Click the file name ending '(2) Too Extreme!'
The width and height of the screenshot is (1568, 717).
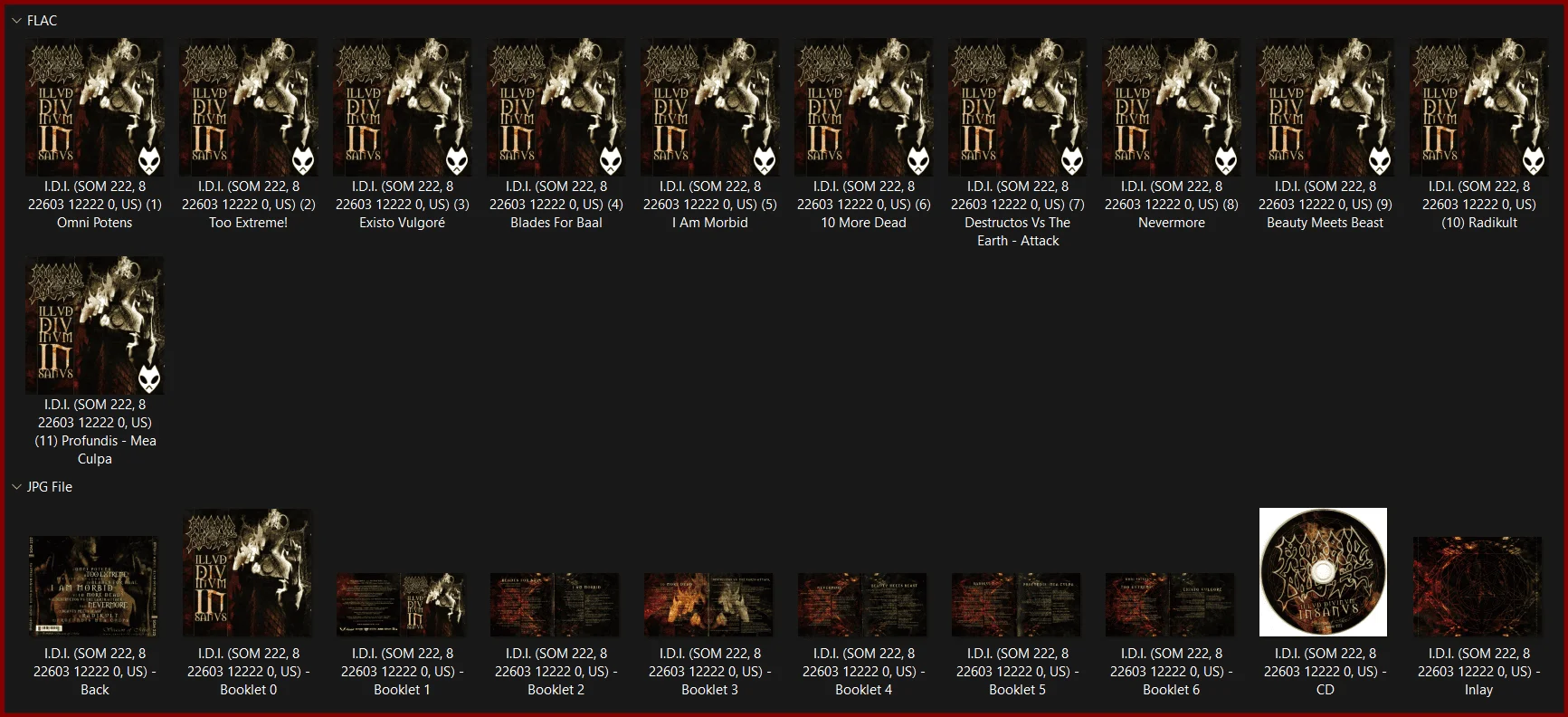click(249, 205)
